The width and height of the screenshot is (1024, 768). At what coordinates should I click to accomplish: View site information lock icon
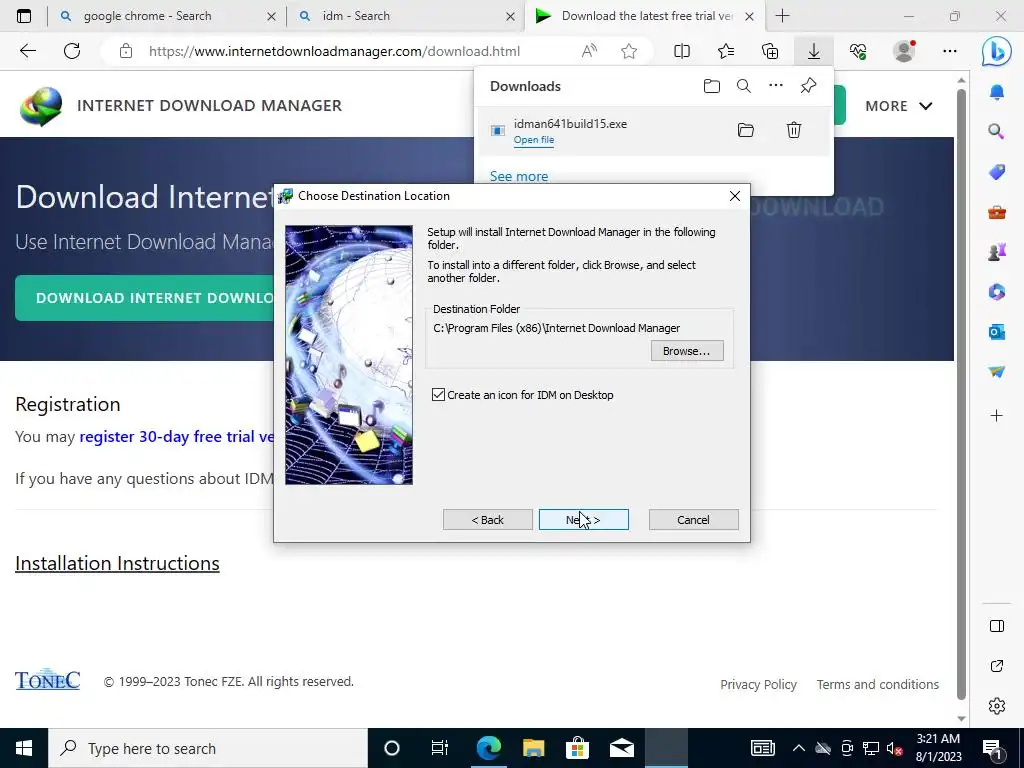tap(125, 51)
